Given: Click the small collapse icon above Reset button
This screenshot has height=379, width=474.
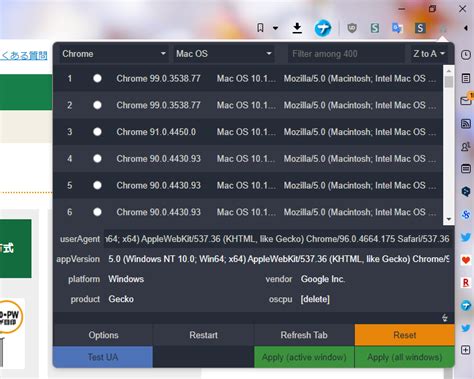Looking at the screenshot, I should [445, 318].
